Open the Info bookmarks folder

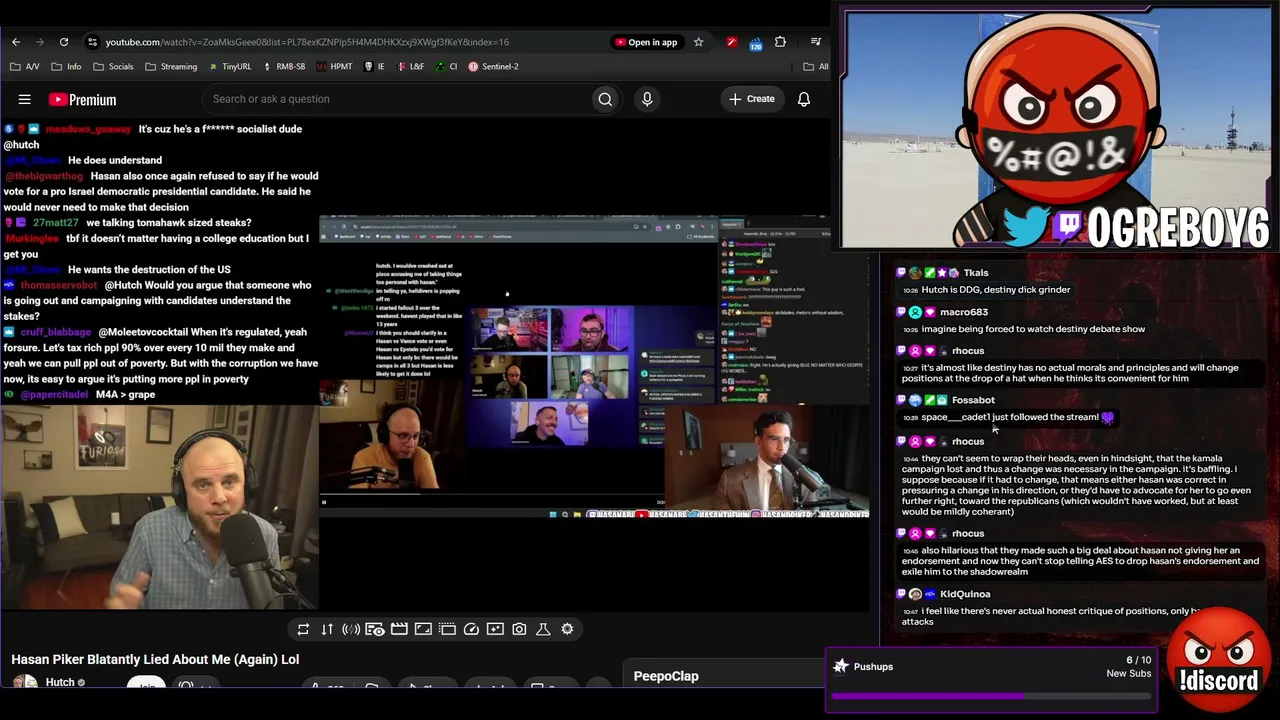66,67
